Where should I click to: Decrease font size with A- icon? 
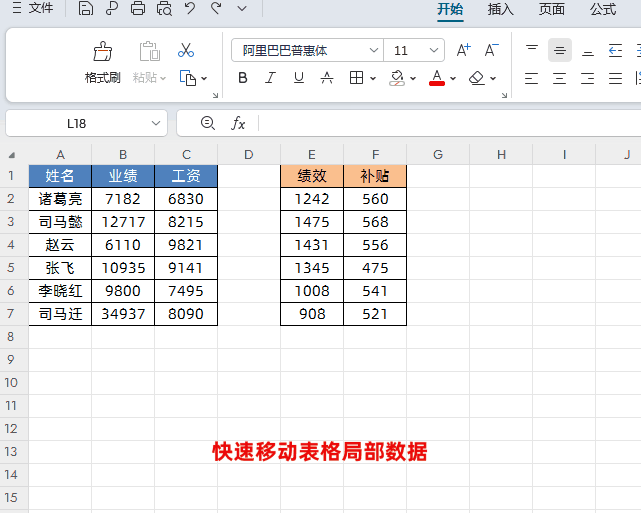click(x=491, y=50)
